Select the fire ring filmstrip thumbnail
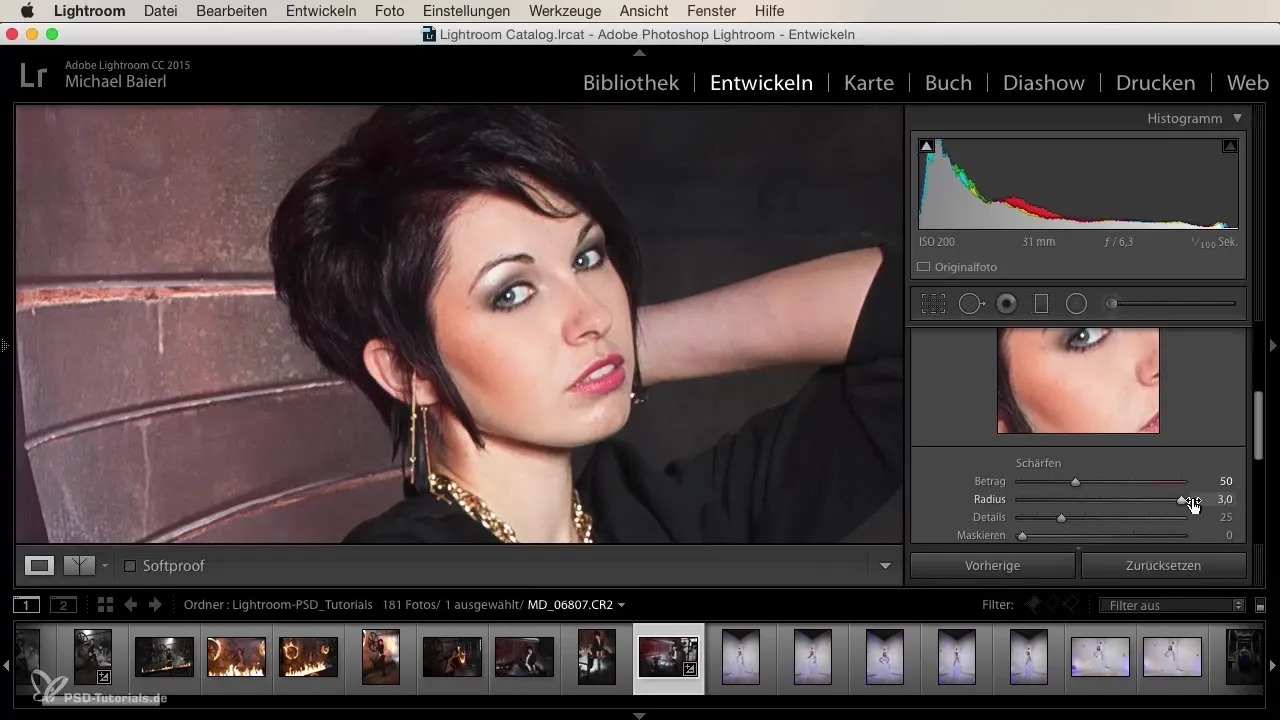Image resolution: width=1280 pixels, height=720 pixels. click(x=308, y=657)
